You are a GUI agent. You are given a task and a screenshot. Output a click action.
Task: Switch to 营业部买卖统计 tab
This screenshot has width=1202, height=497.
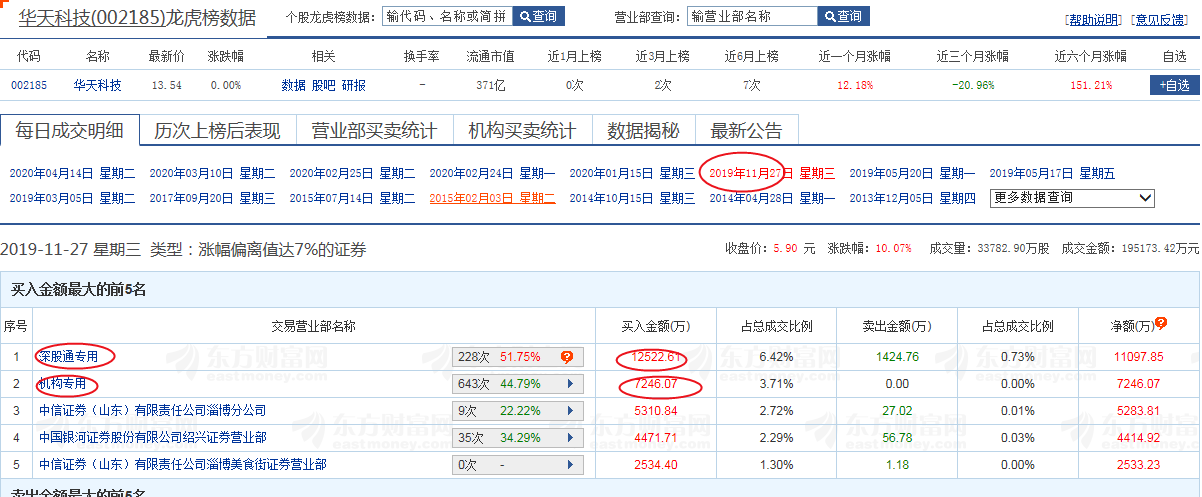point(375,130)
